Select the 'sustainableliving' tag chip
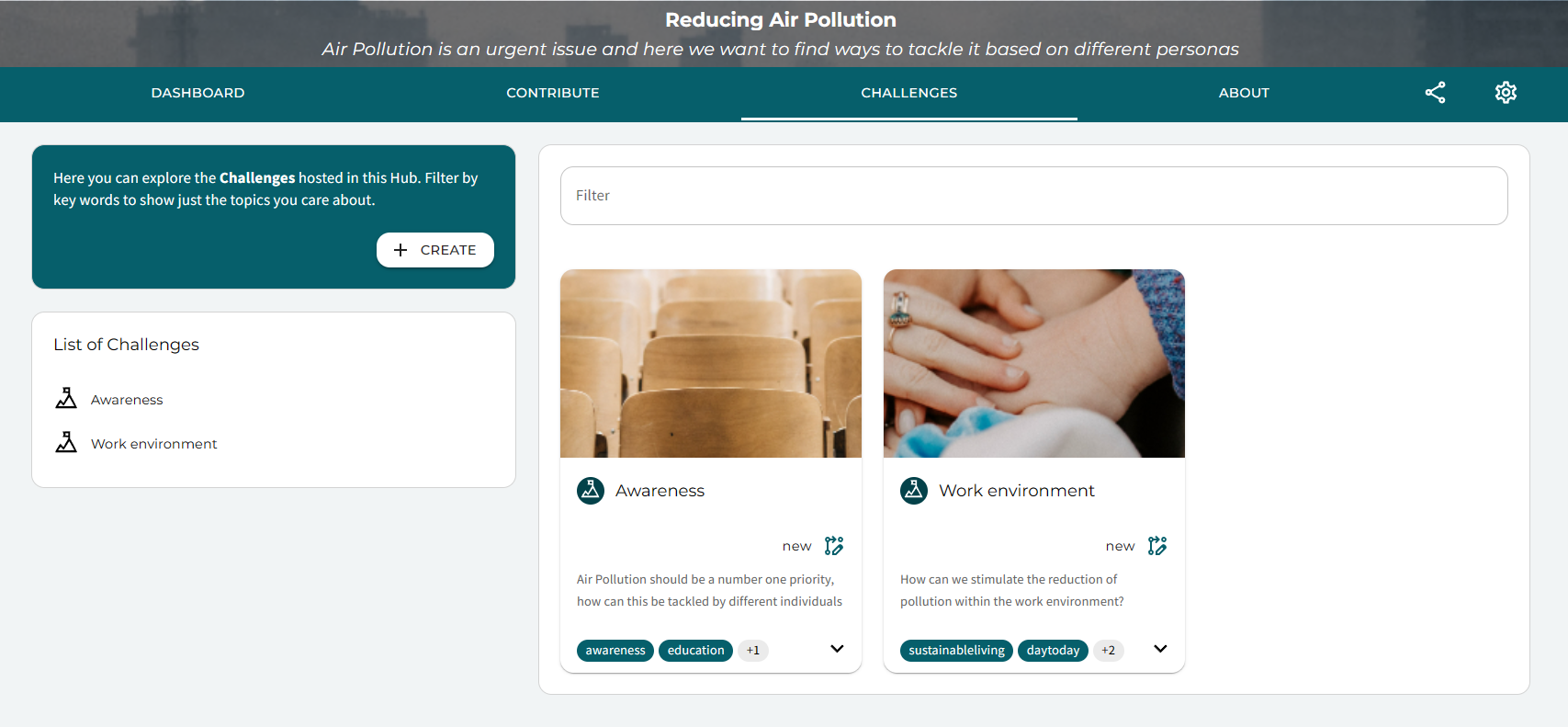The image size is (1568, 727). pos(956,651)
